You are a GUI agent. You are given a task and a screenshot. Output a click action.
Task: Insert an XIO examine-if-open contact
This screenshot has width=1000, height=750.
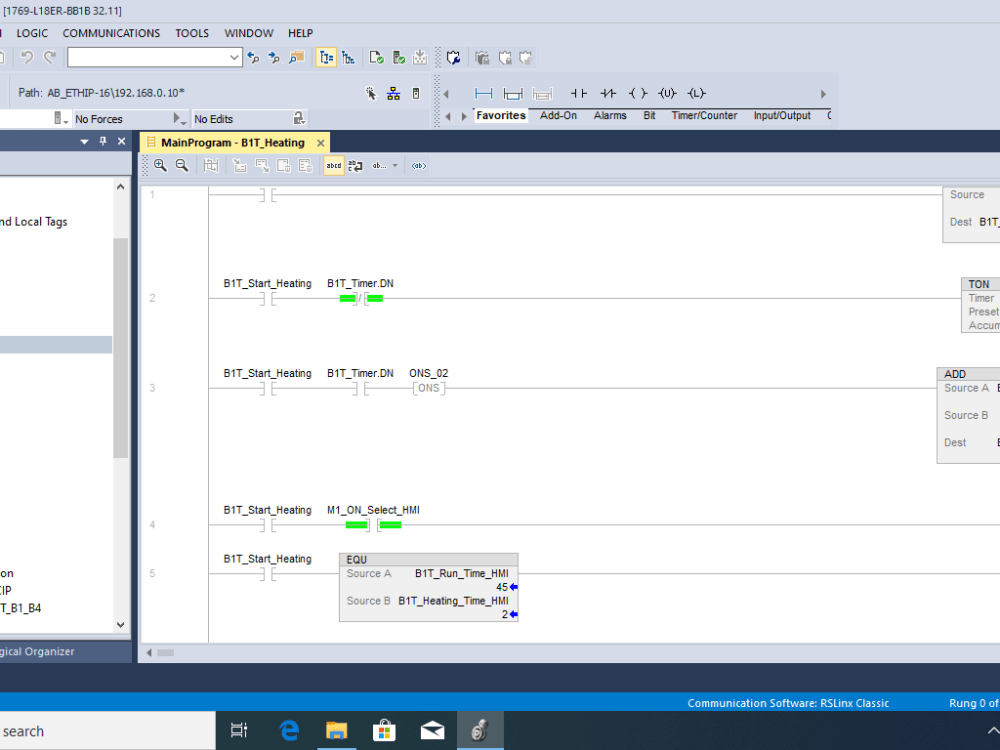pyautogui.click(x=607, y=93)
